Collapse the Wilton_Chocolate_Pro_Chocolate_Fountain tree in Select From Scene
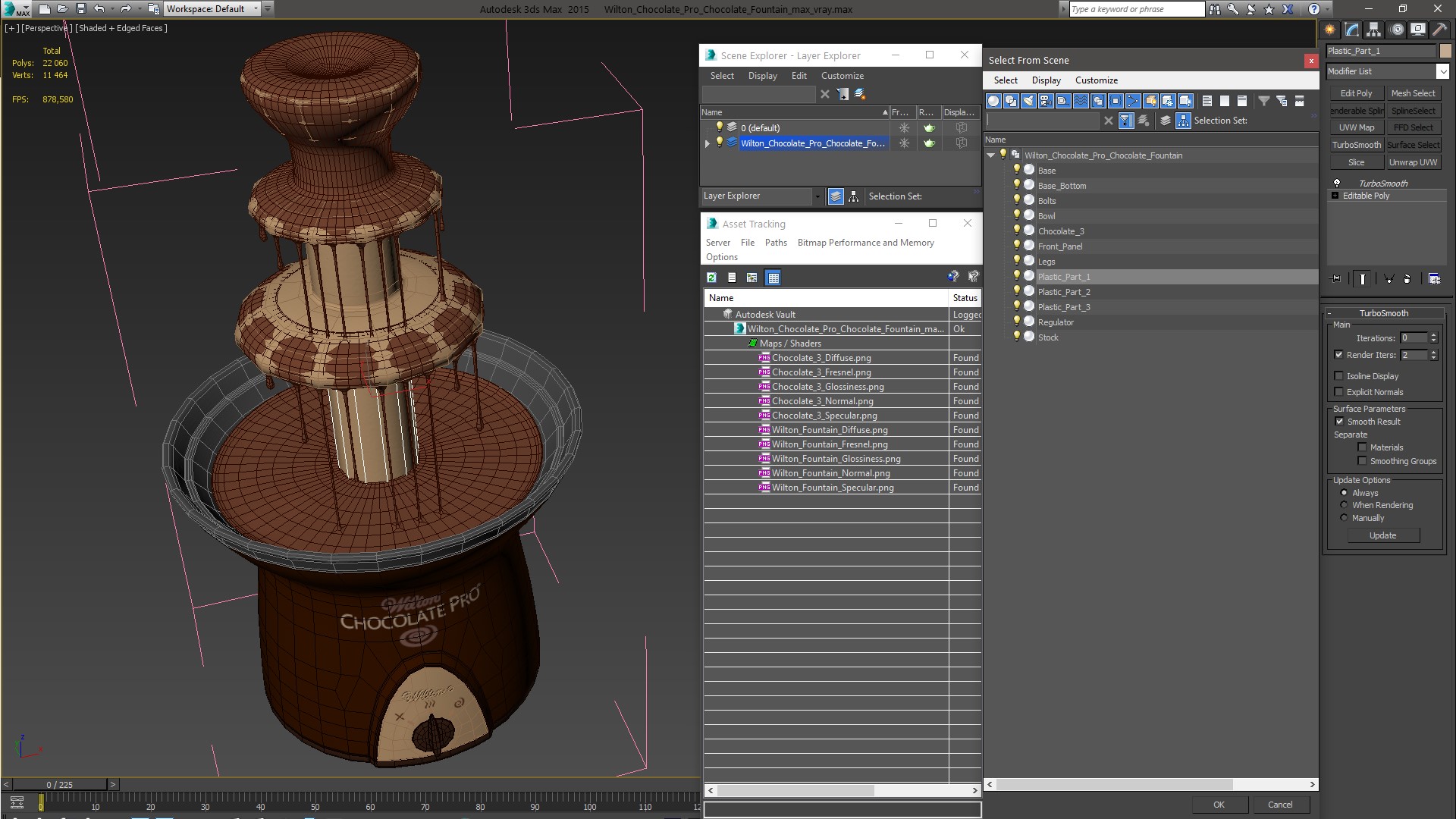1456x819 pixels. [x=991, y=155]
